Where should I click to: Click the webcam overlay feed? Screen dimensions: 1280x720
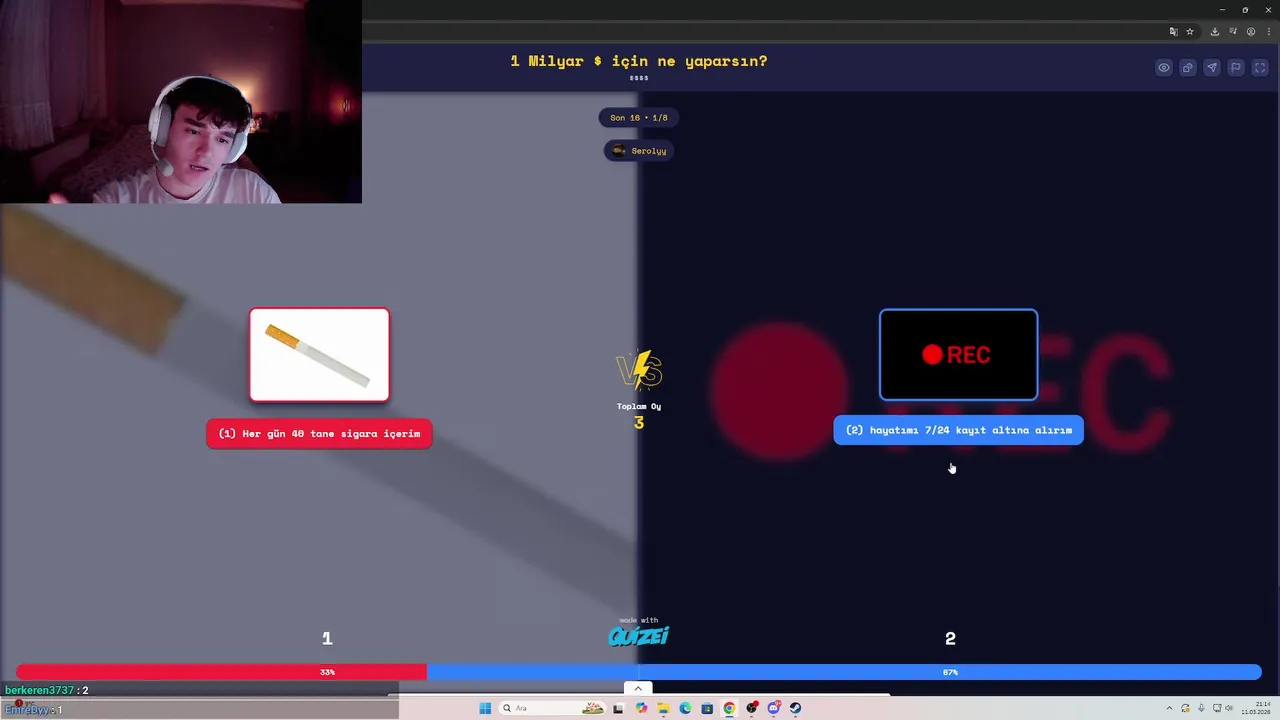click(181, 102)
